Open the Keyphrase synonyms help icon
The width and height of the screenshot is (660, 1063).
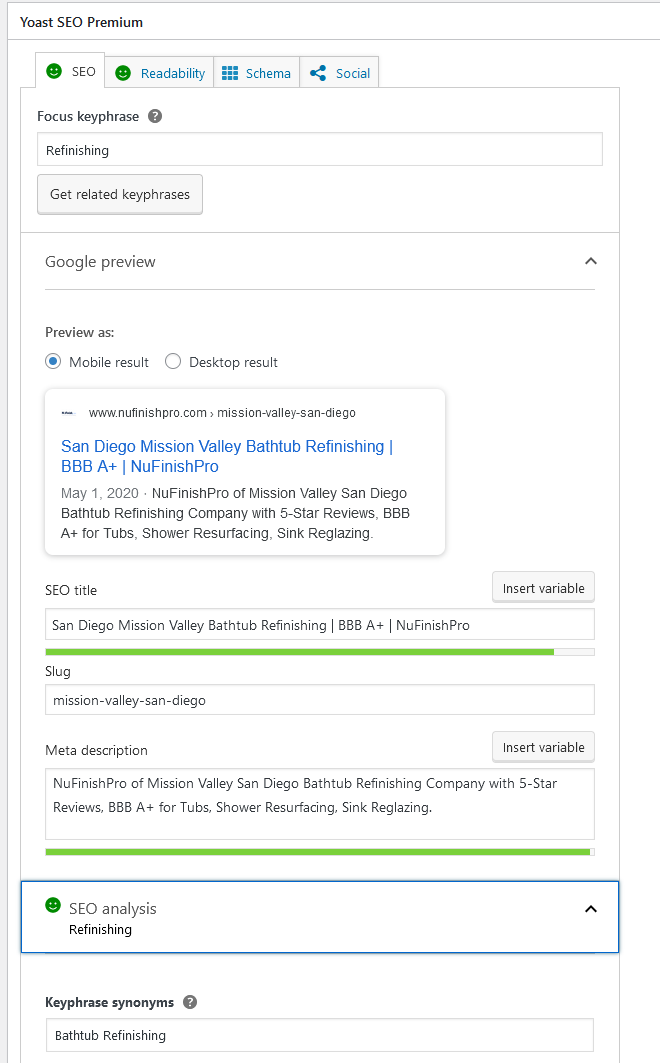point(190,1002)
